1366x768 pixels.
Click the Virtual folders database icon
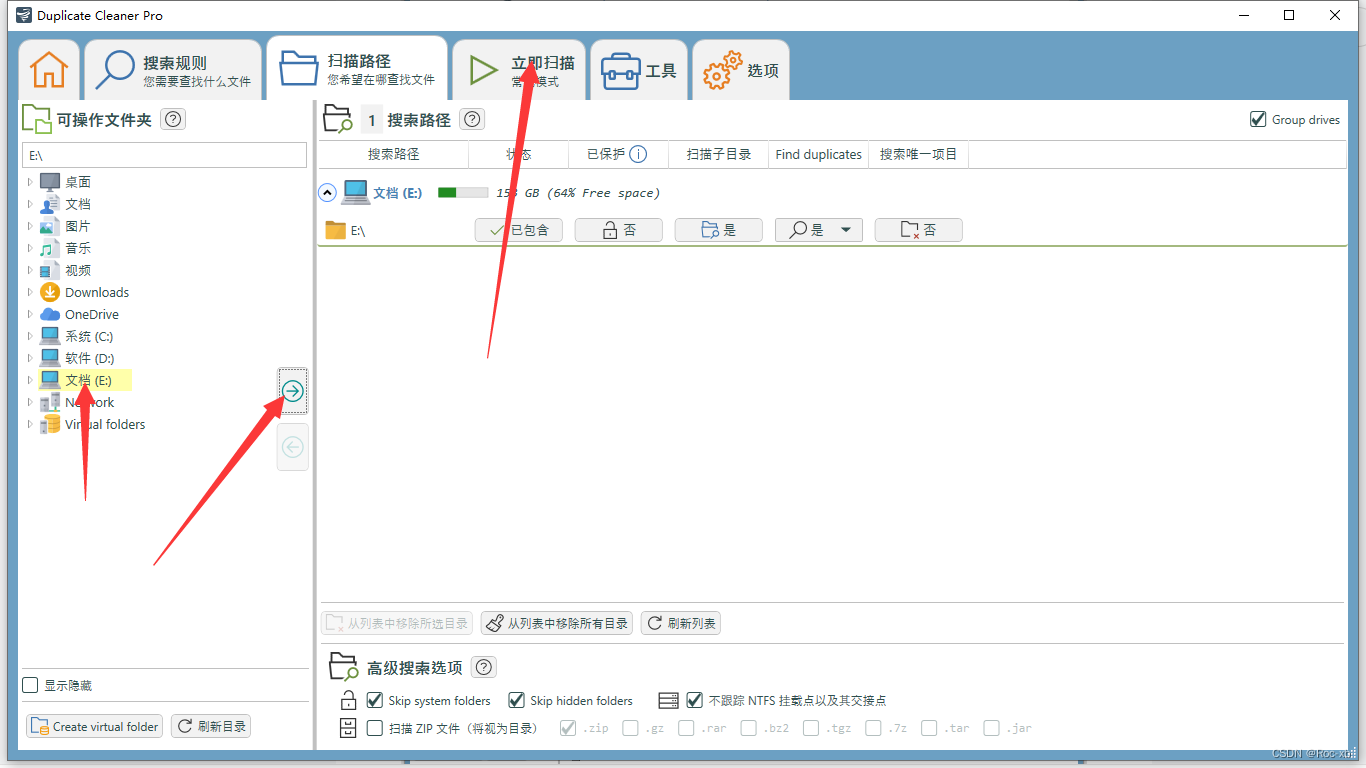[x=50, y=424]
